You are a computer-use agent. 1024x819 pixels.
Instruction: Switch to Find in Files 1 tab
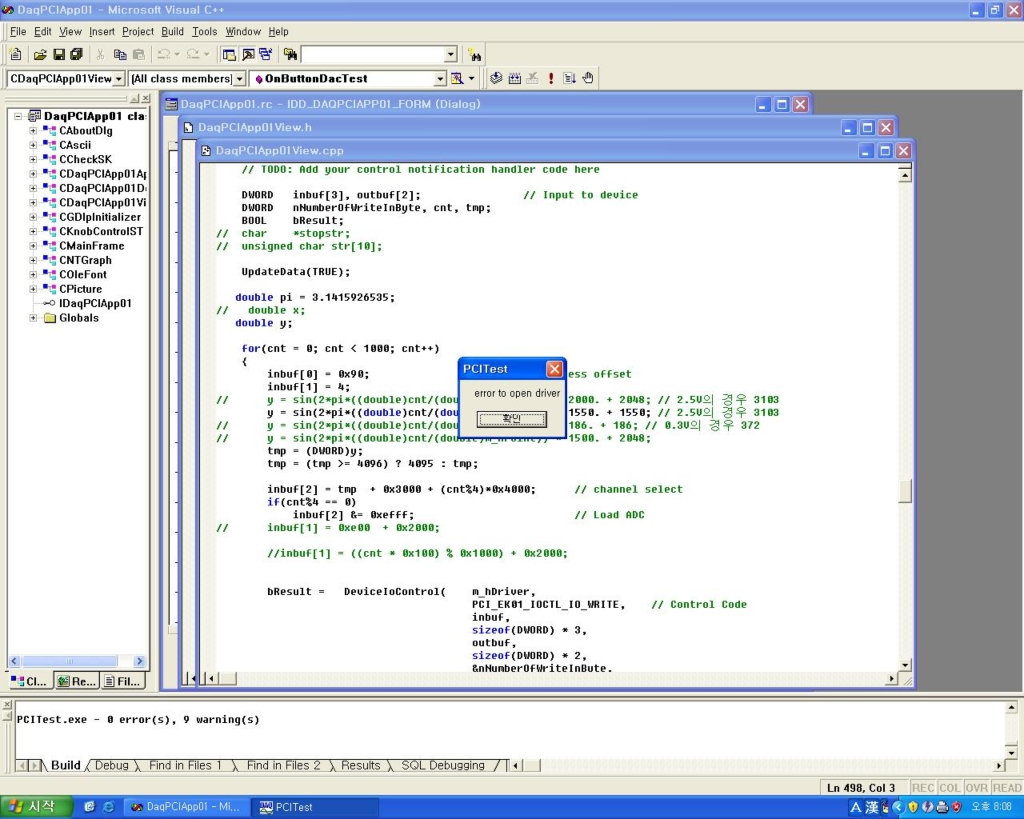tap(185, 765)
